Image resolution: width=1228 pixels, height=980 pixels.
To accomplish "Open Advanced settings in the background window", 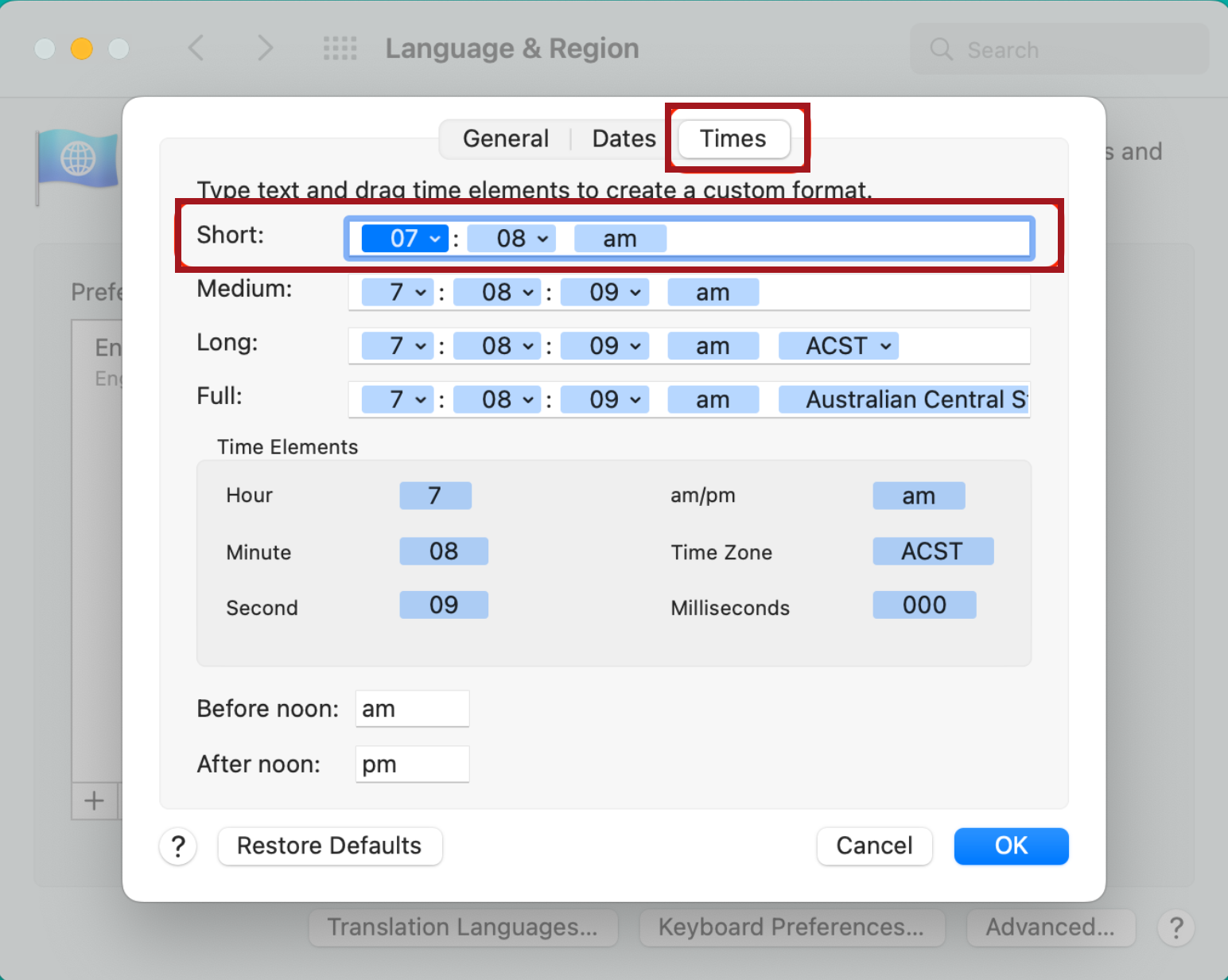I will pyautogui.click(x=1051, y=927).
